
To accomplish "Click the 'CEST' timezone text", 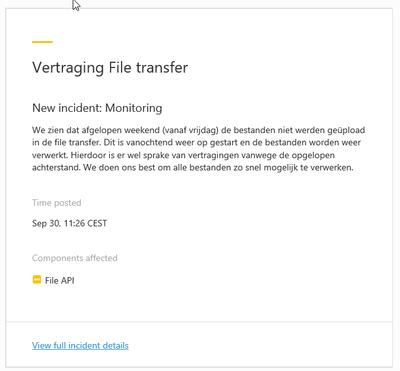I will 97,223.
